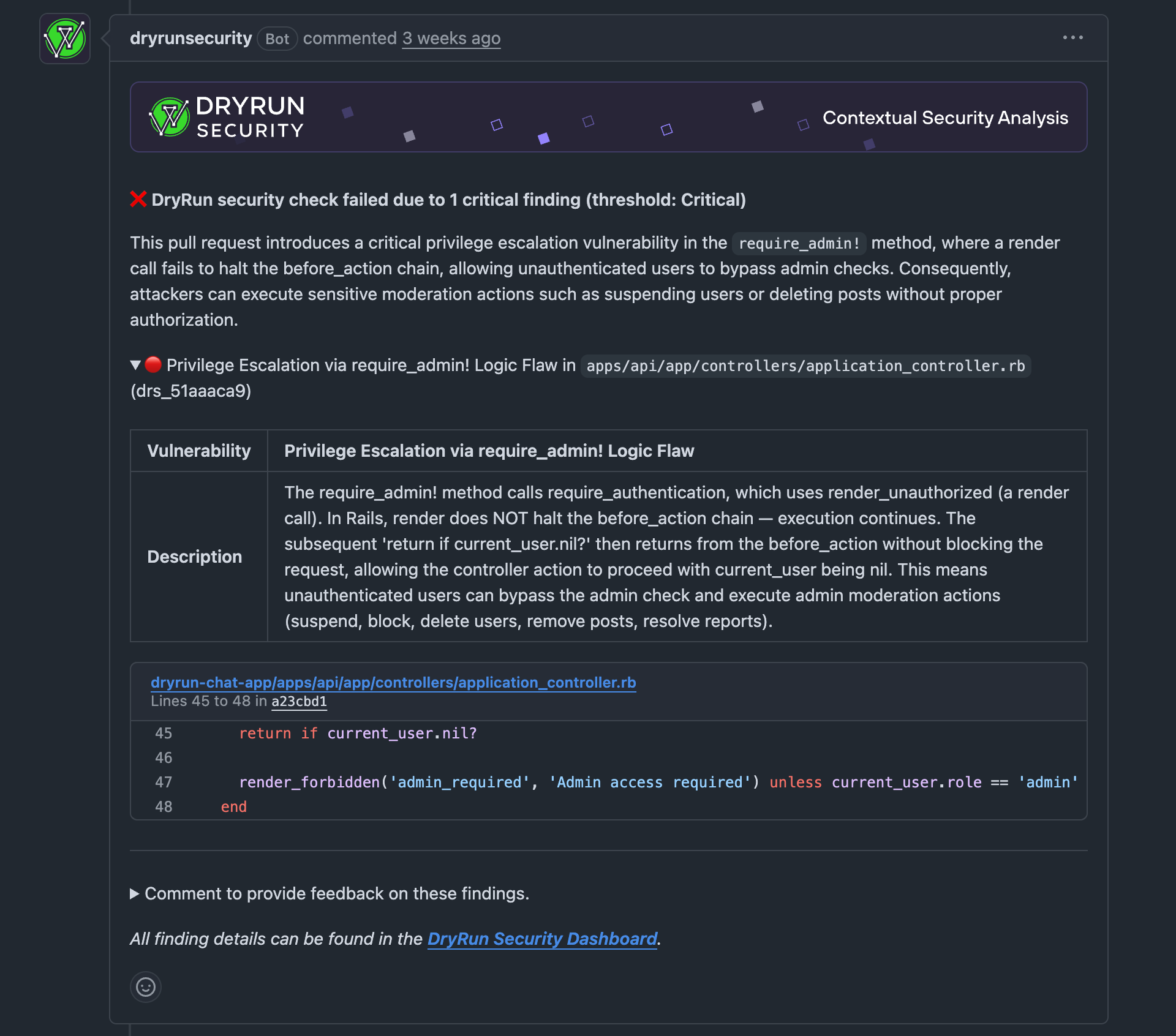Click code line number 46

coord(164,758)
